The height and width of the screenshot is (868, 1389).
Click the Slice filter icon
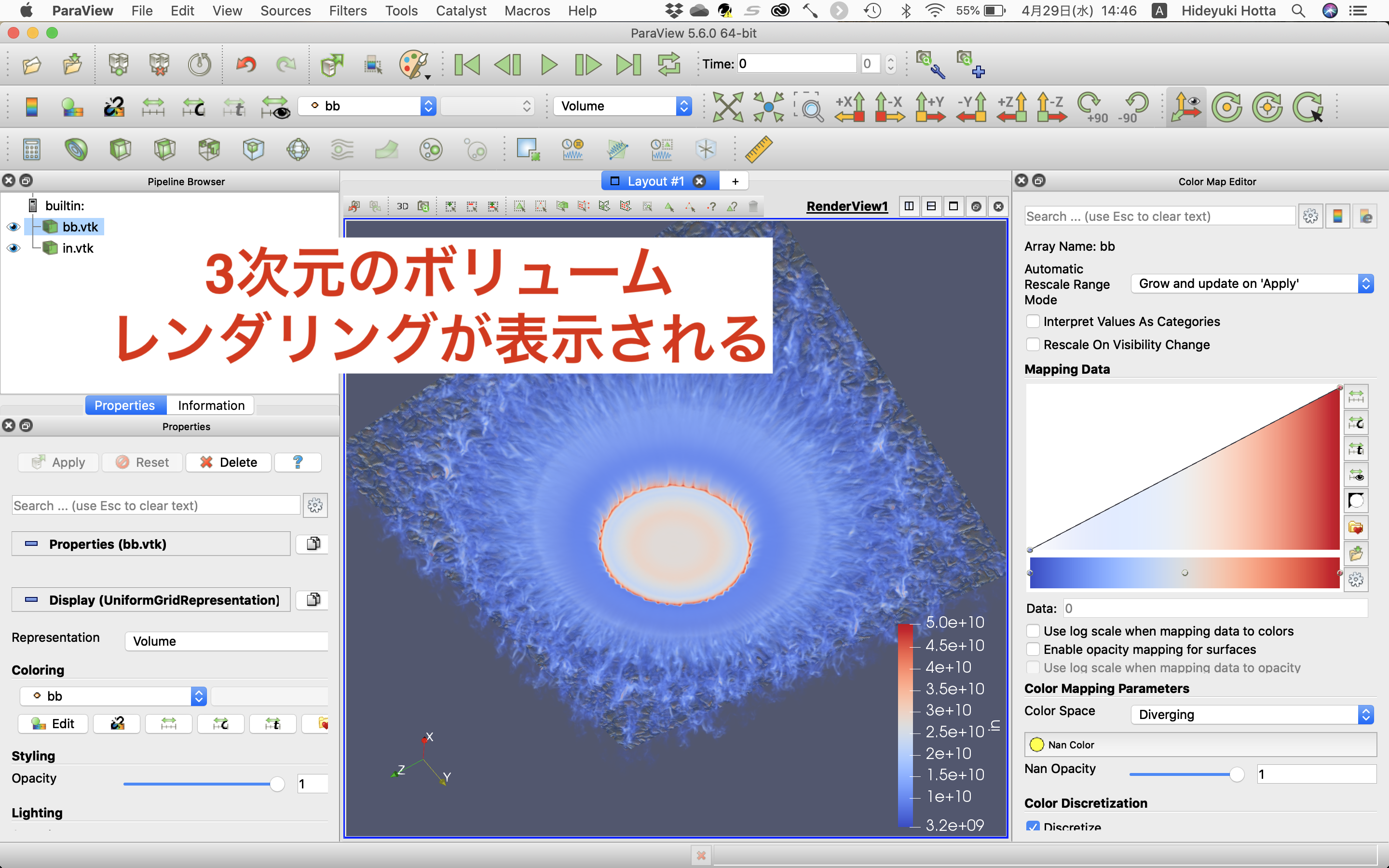pos(164,149)
